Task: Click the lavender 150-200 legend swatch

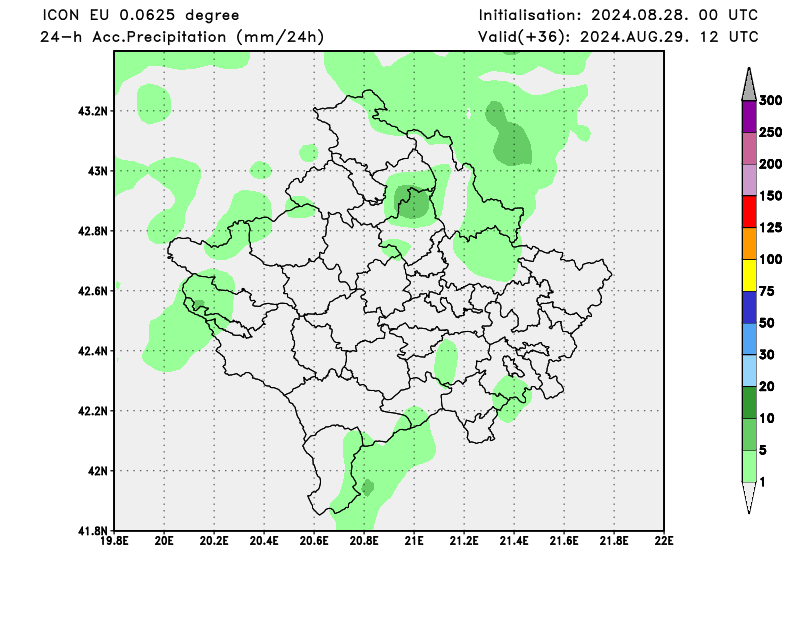Action: tap(749, 180)
